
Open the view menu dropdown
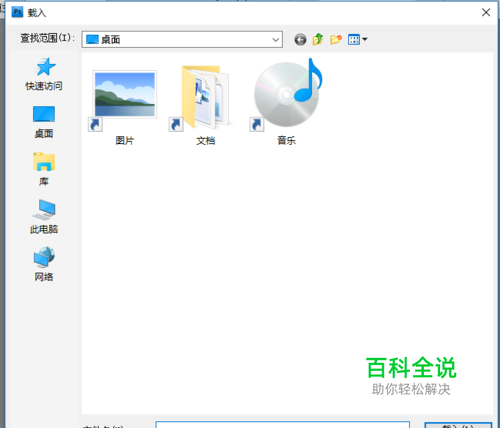point(357,39)
